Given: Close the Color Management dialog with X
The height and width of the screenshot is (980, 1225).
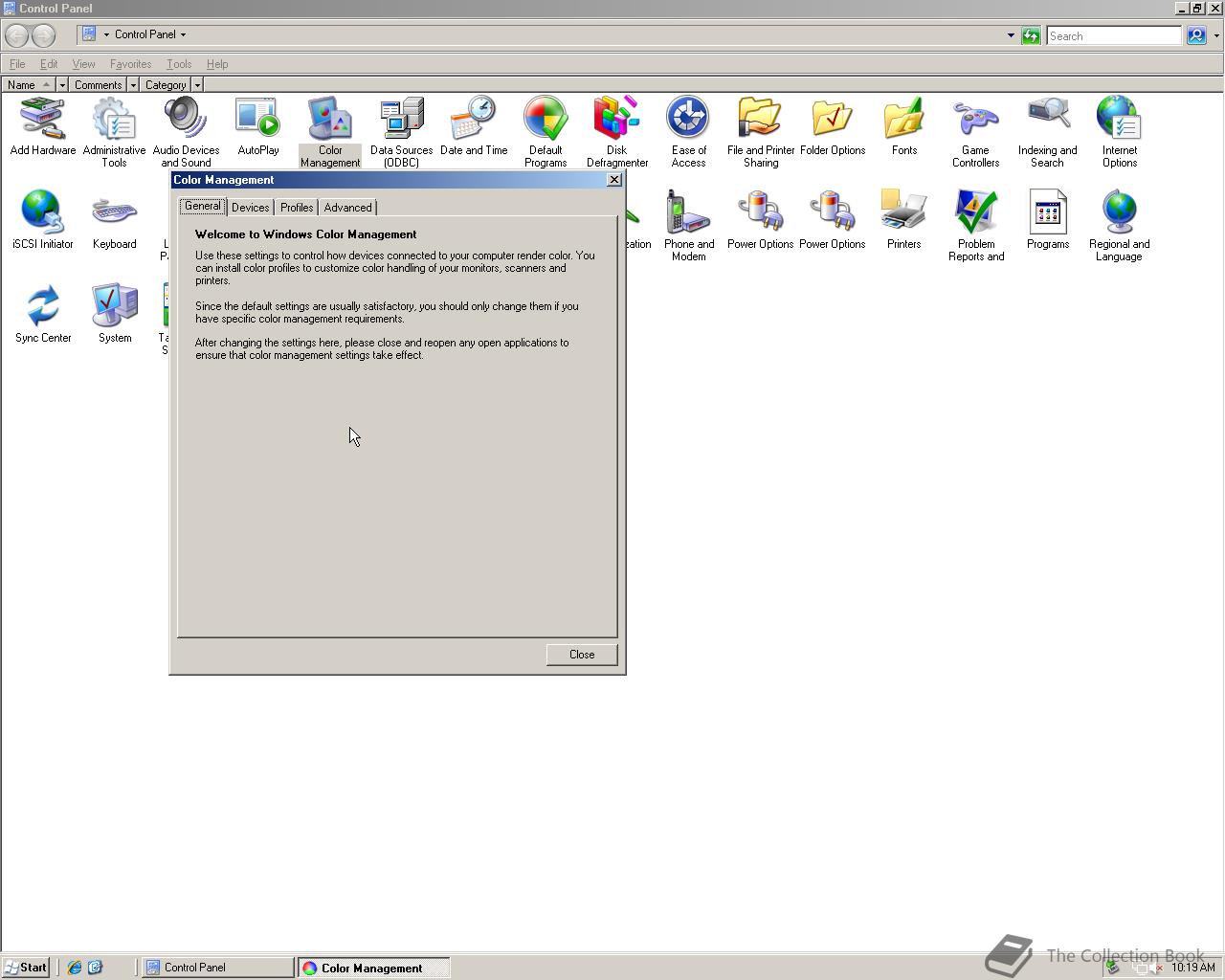Looking at the screenshot, I should click(614, 180).
